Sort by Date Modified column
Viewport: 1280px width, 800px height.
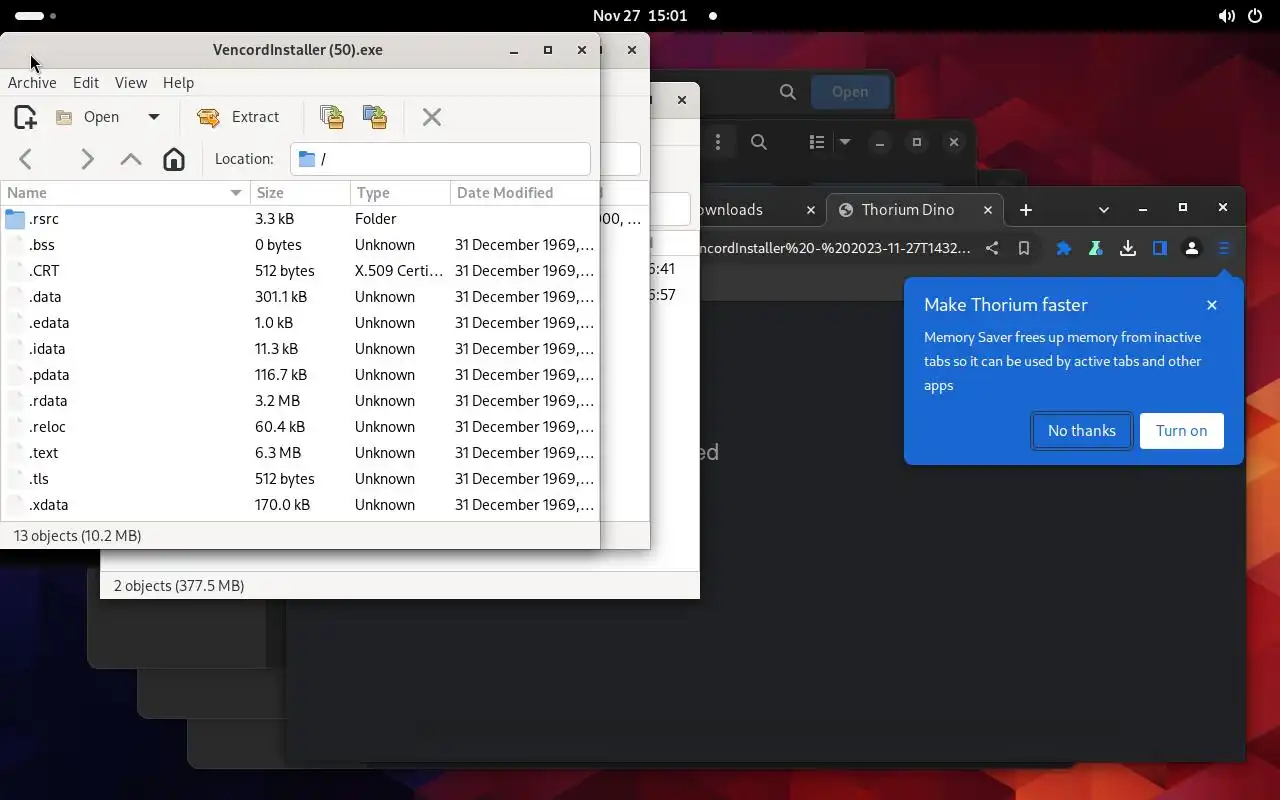pos(524,193)
